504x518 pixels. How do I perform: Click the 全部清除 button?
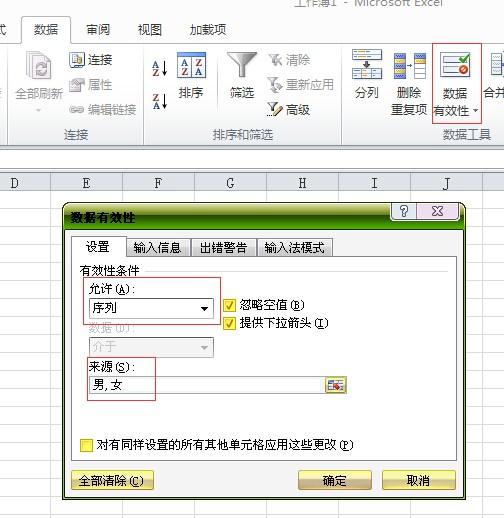pyautogui.click(x=112, y=480)
